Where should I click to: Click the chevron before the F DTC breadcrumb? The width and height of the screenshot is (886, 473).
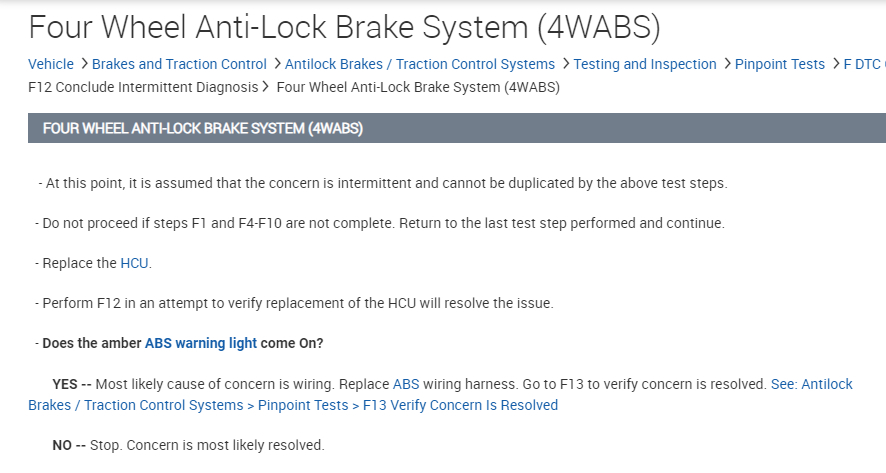coord(835,64)
